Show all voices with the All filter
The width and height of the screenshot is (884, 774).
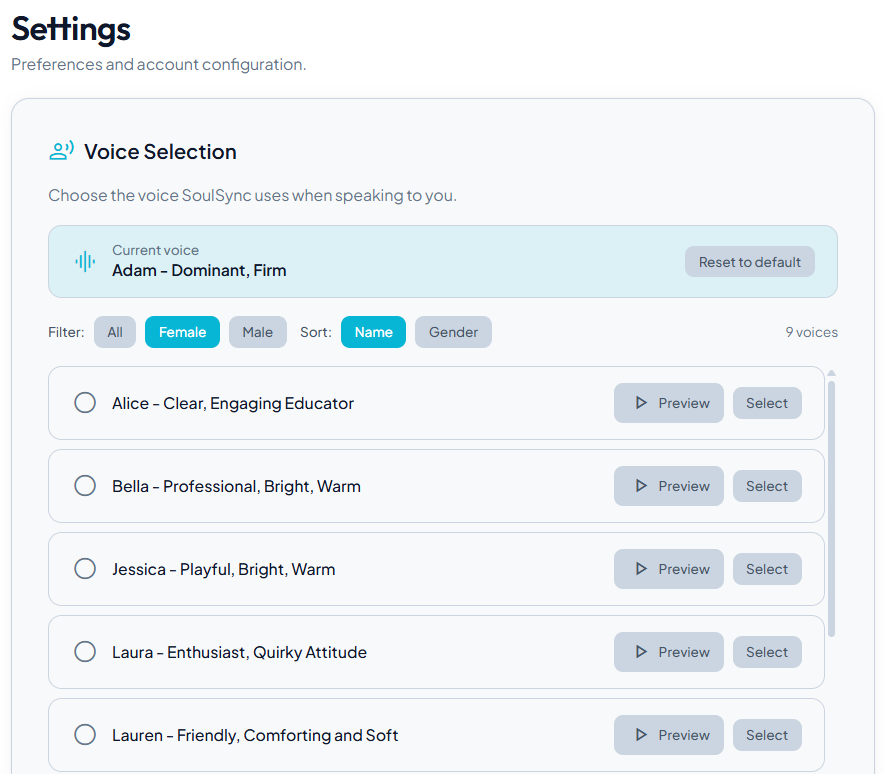point(115,332)
